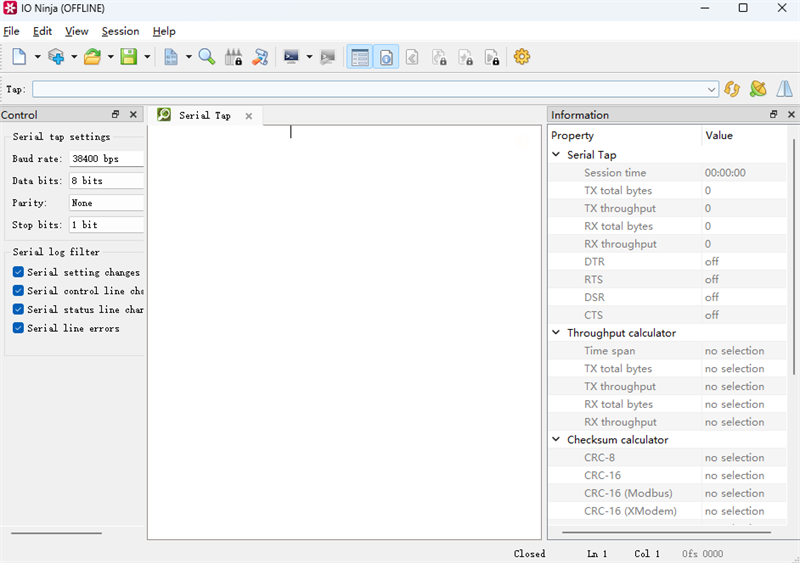Open the Edit menu
800x563 pixels.
coord(42,31)
